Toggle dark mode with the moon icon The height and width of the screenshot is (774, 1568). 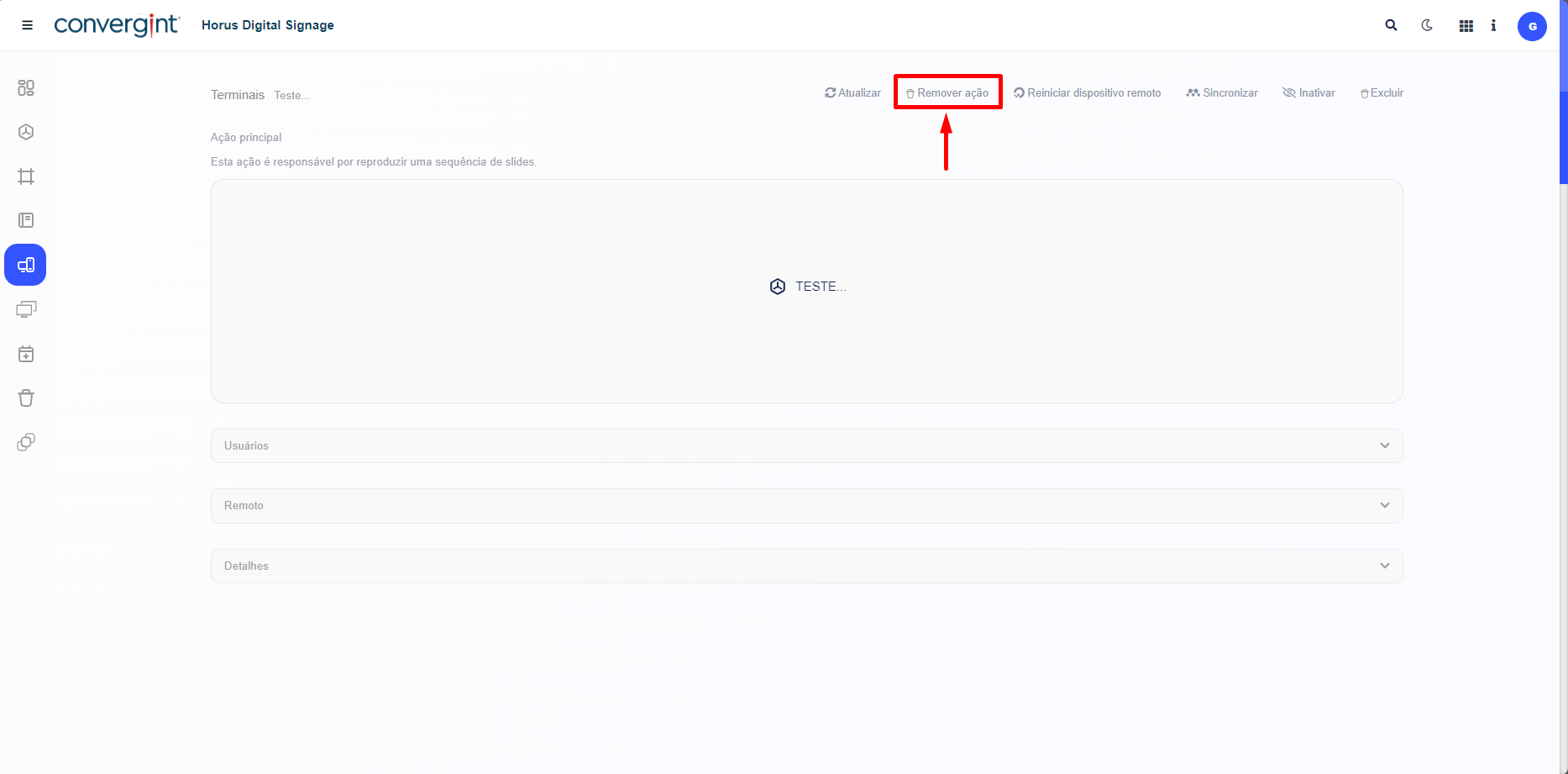1427,25
